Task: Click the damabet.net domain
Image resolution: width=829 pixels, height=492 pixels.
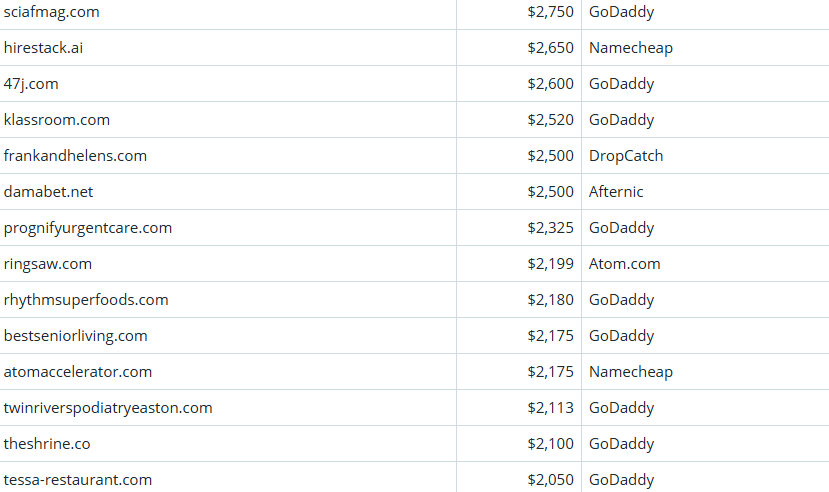Action: (48, 192)
